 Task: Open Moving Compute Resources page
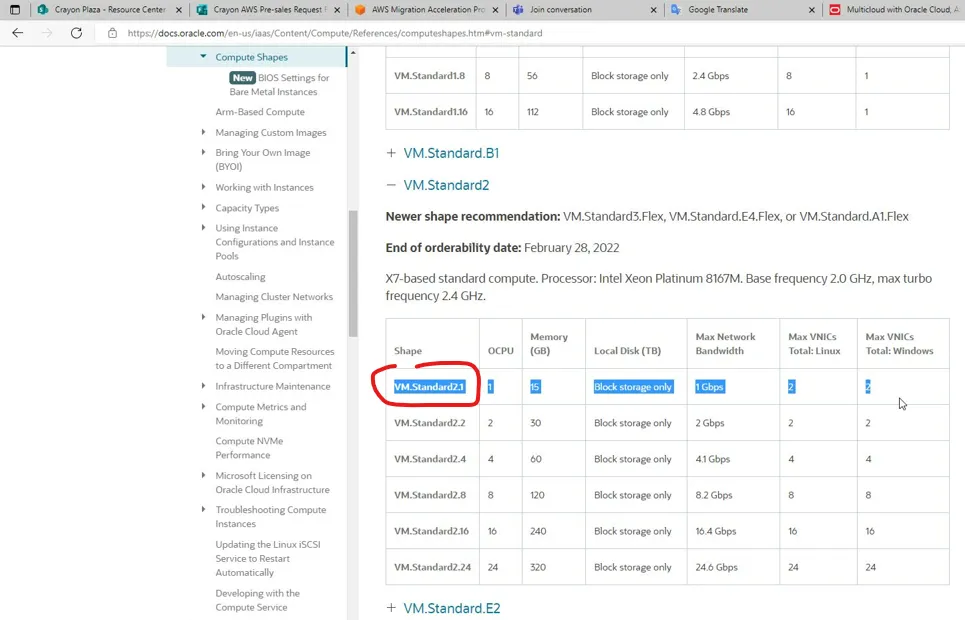point(274,358)
